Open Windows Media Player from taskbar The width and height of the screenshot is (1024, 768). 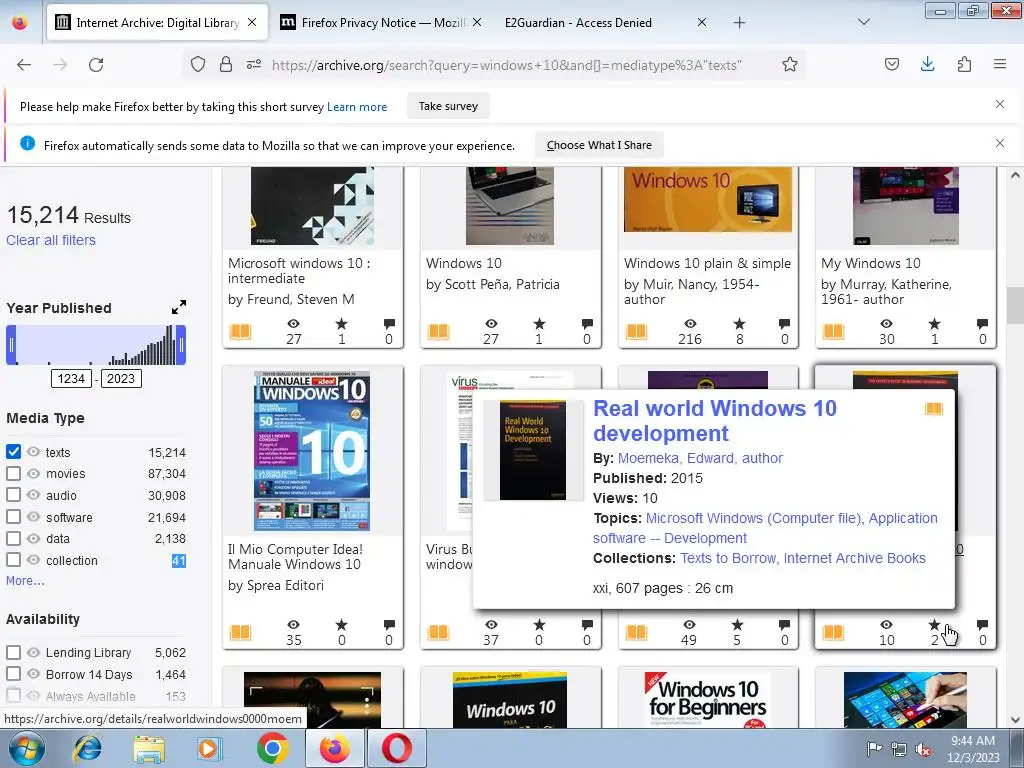(210, 748)
